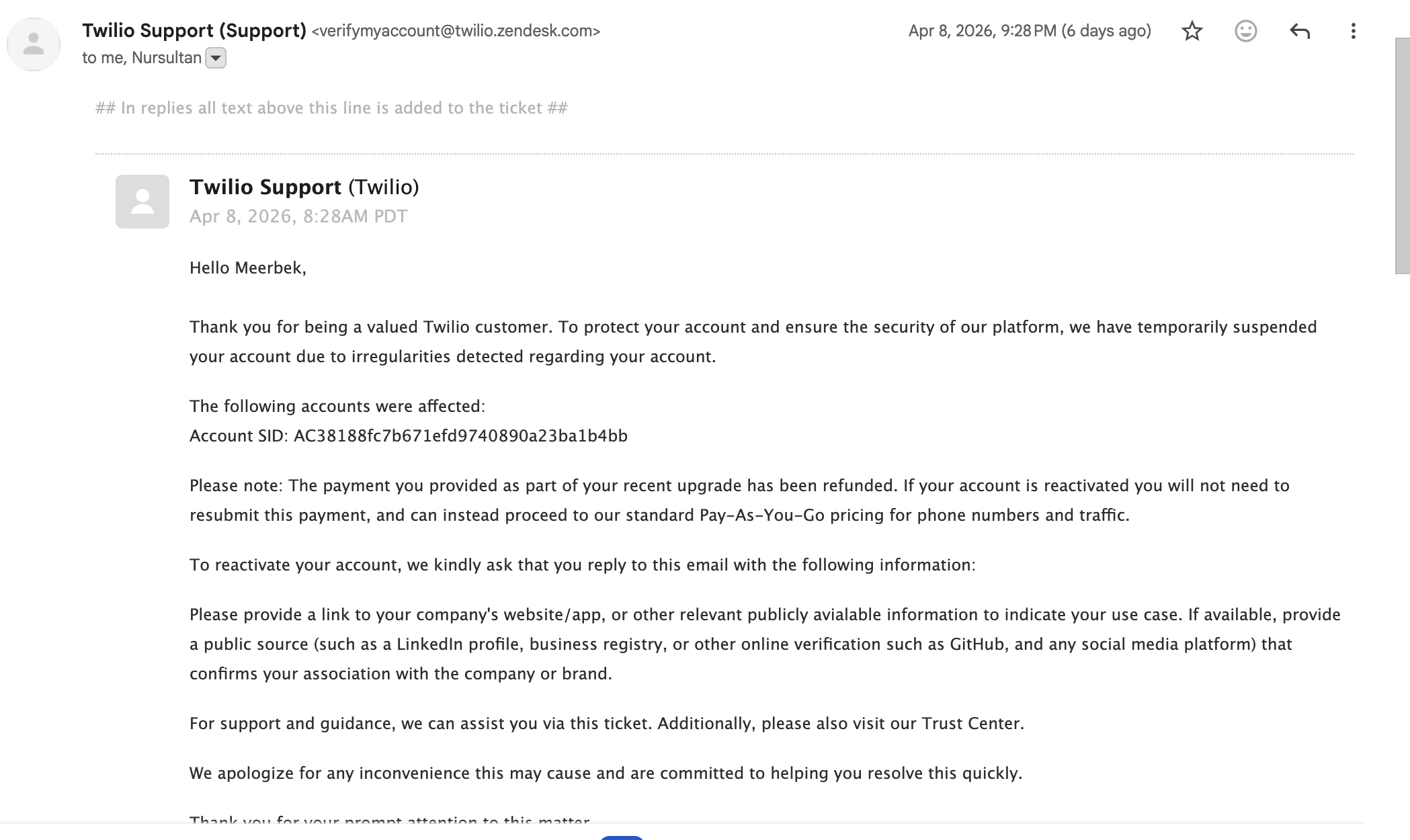Click the Apr 8, 2026, 9:28 PM timestamp

(1030, 31)
